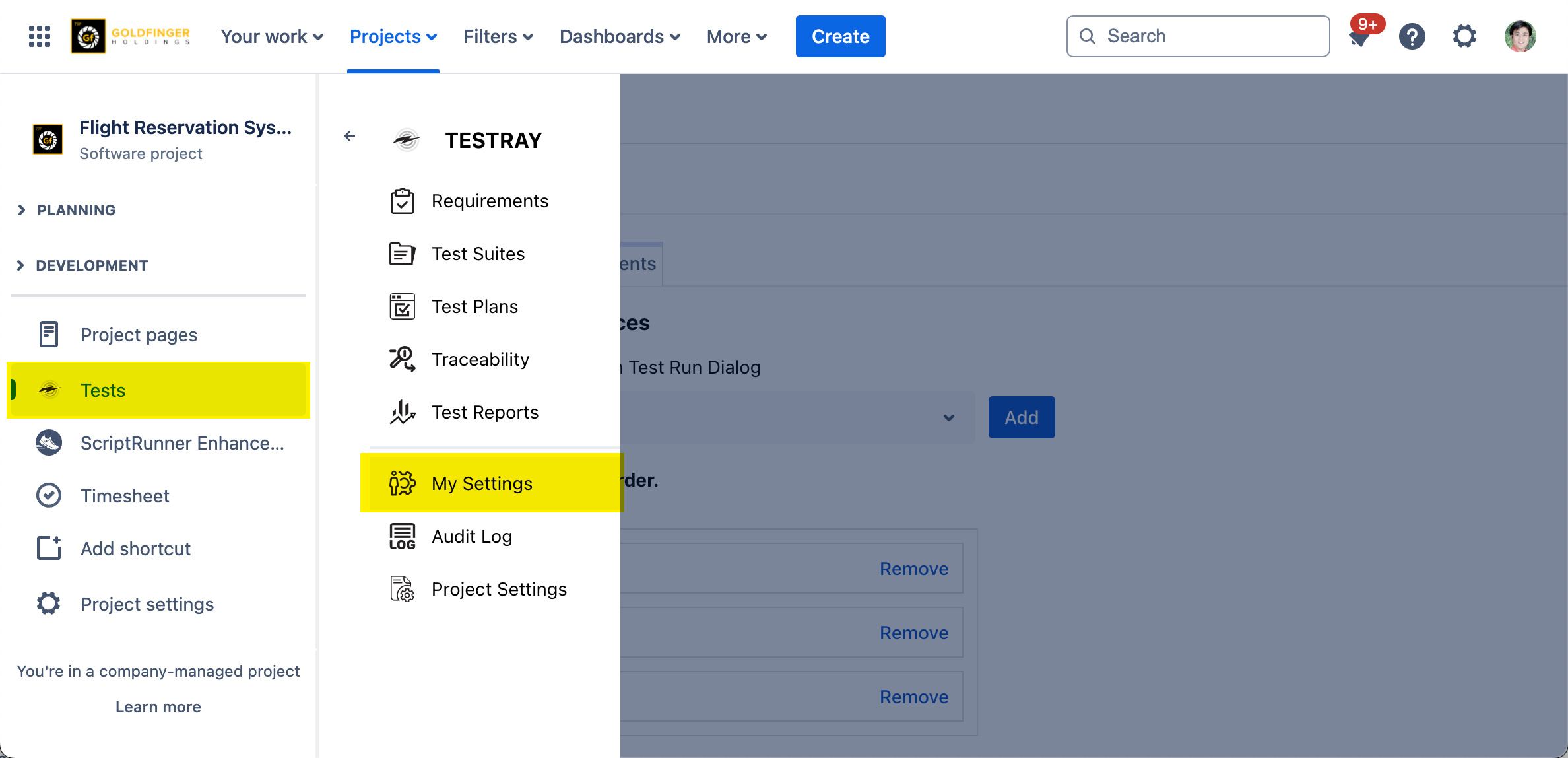
Task: Collapse the Testray menu with the back arrow
Action: coord(349,136)
